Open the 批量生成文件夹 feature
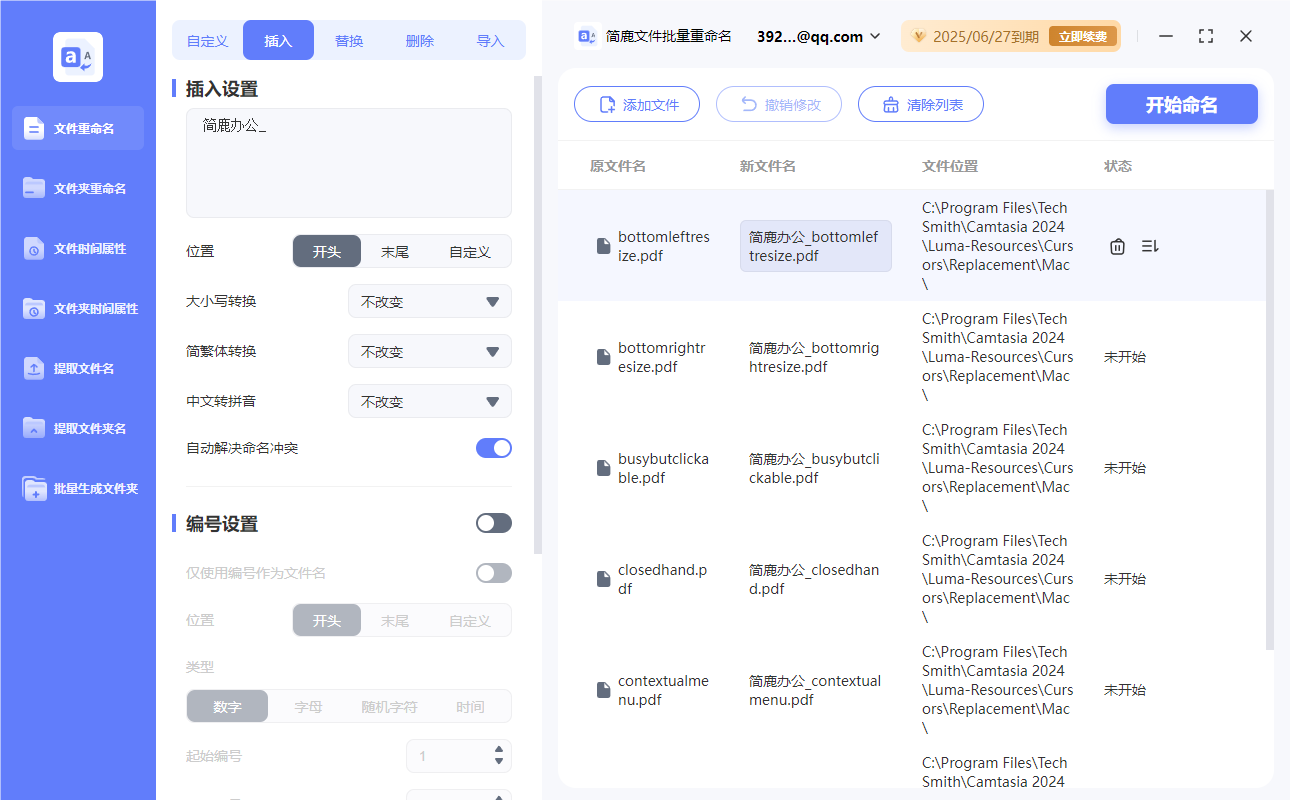Image resolution: width=1290 pixels, height=800 pixels. click(77, 488)
